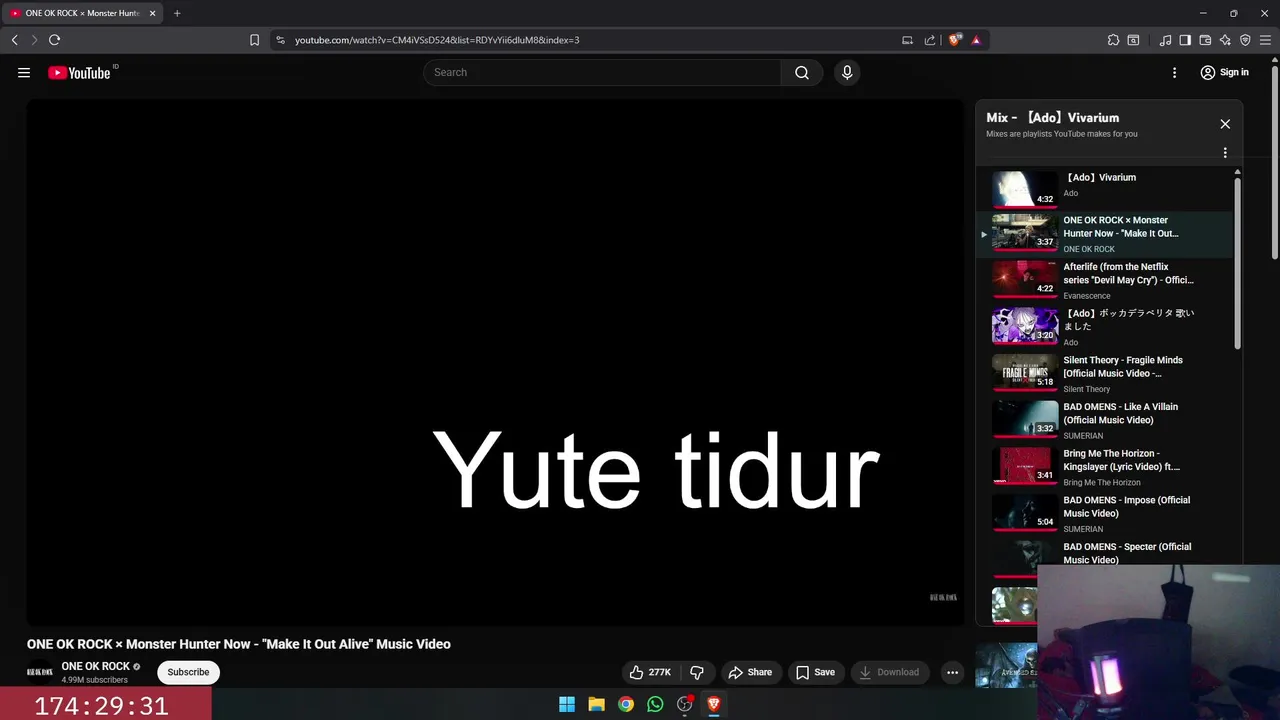Image resolution: width=1280 pixels, height=720 pixels.
Task: Click playlist panel scrollbar thumb
Action: pos(1237,262)
